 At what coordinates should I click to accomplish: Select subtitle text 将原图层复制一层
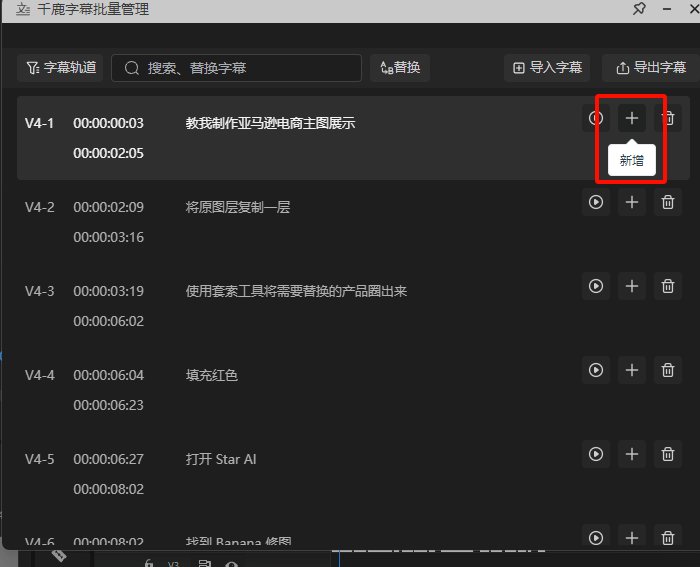238,207
